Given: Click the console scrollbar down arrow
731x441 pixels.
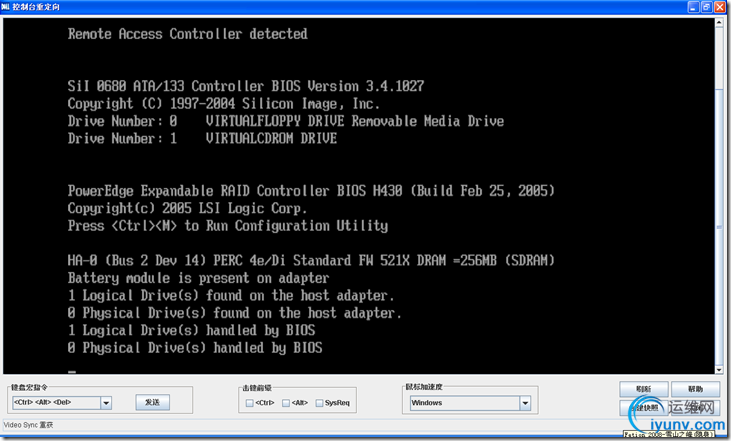Looking at the screenshot, I should (x=719, y=370).
